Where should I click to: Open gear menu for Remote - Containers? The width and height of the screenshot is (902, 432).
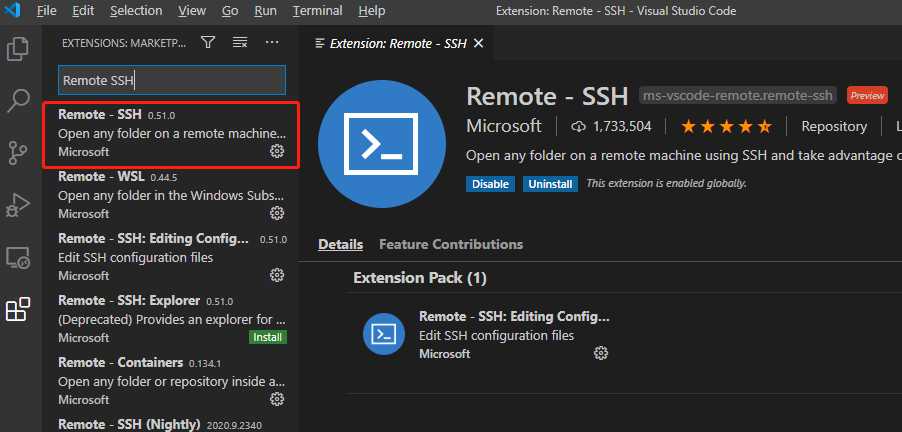[x=277, y=399]
